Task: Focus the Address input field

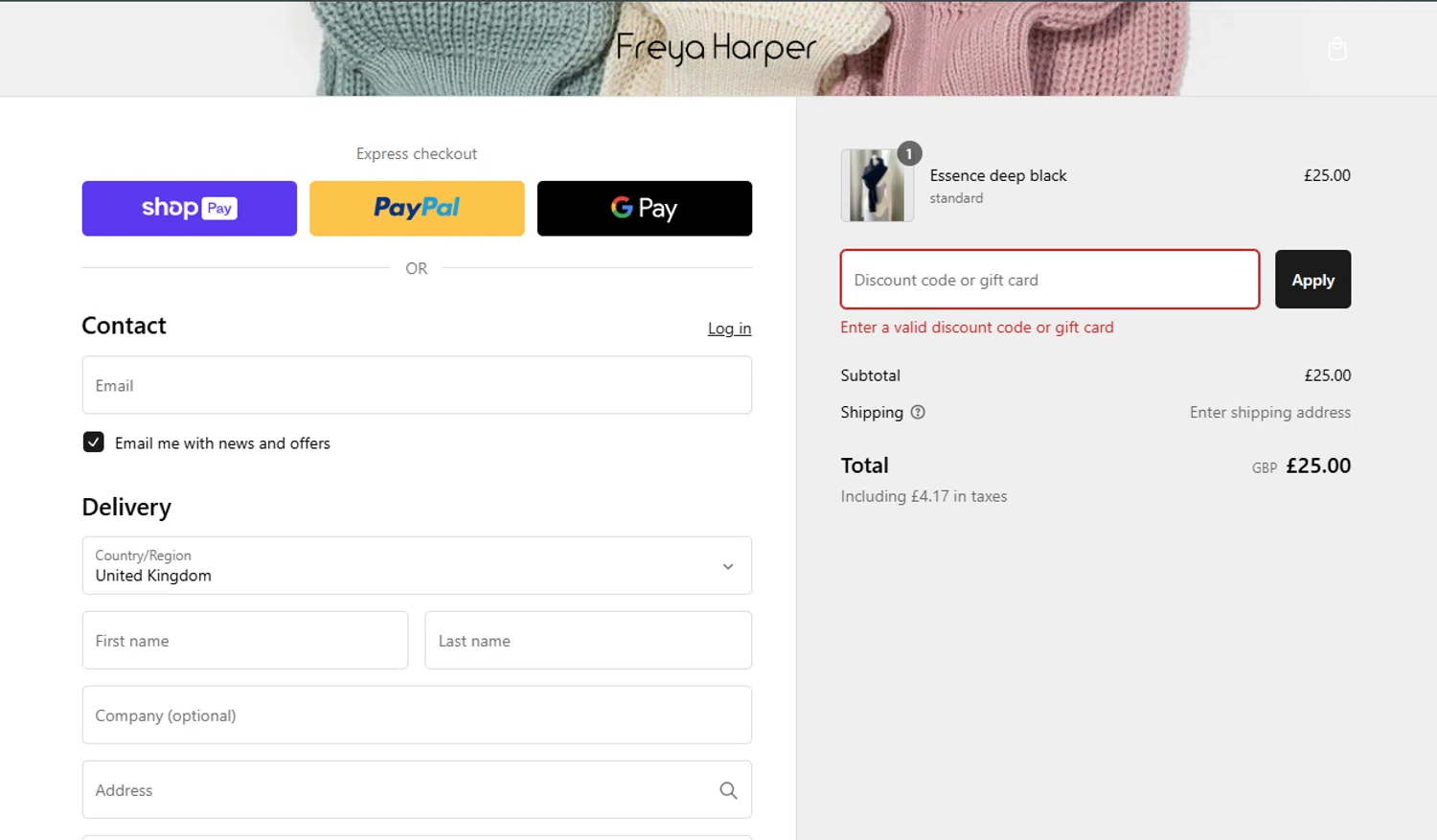Action: coord(417,790)
